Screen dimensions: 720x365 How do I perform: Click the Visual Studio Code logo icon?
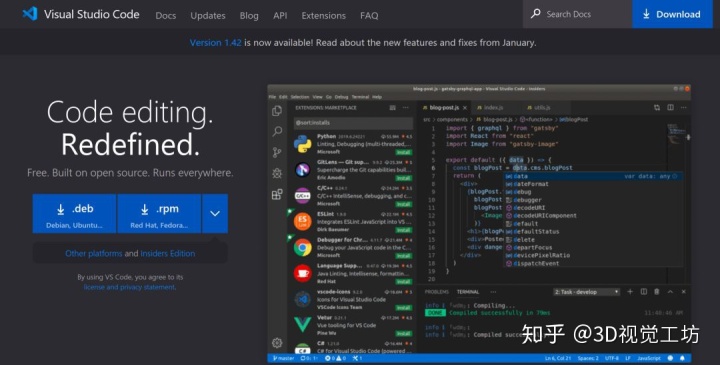coord(30,14)
